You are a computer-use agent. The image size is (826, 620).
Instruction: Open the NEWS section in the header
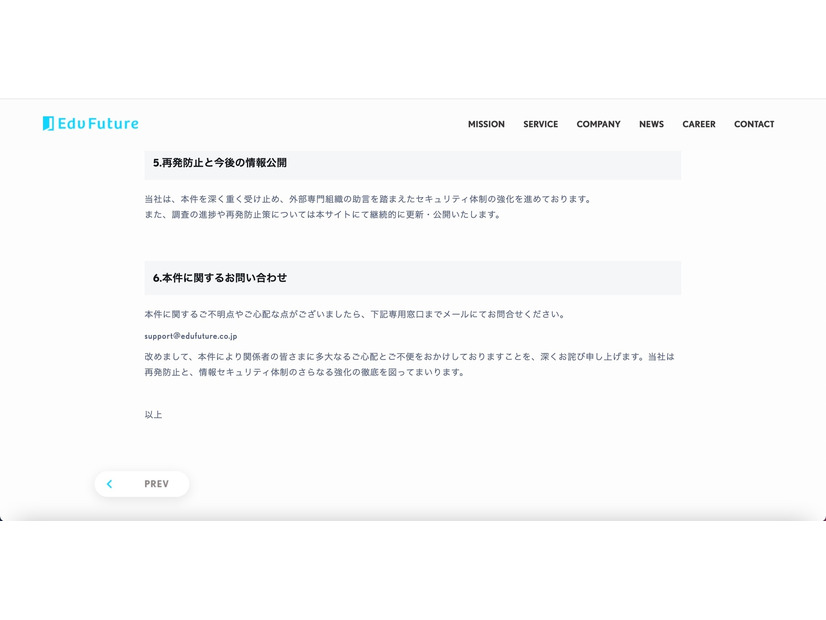tap(651, 124)
